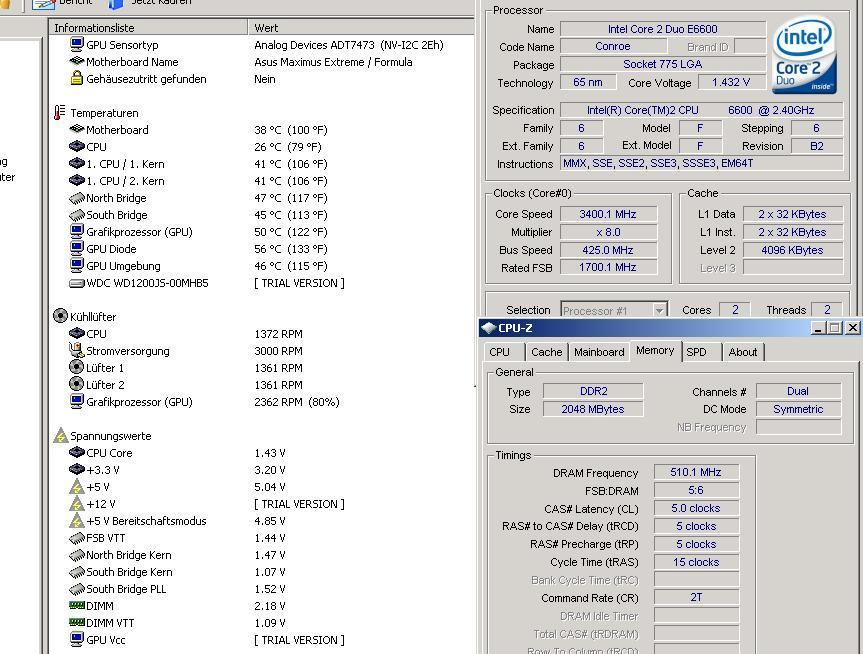Click the Code Name field showing Conroe

pyautogui.click(x=613, y=46)
